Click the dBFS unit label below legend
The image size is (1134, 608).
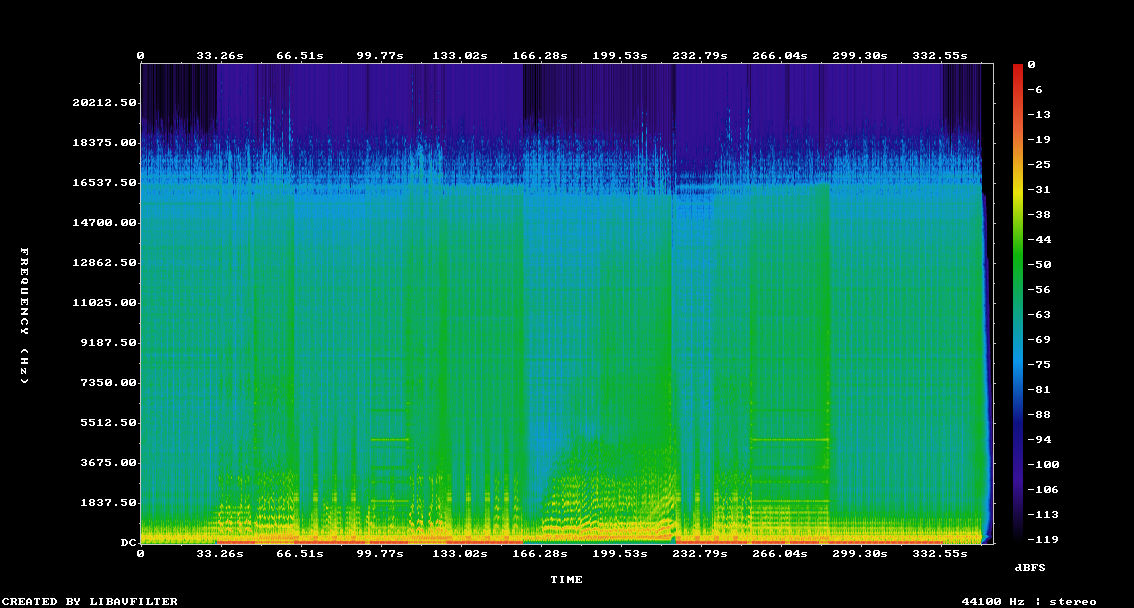[x=1030, y=567]
